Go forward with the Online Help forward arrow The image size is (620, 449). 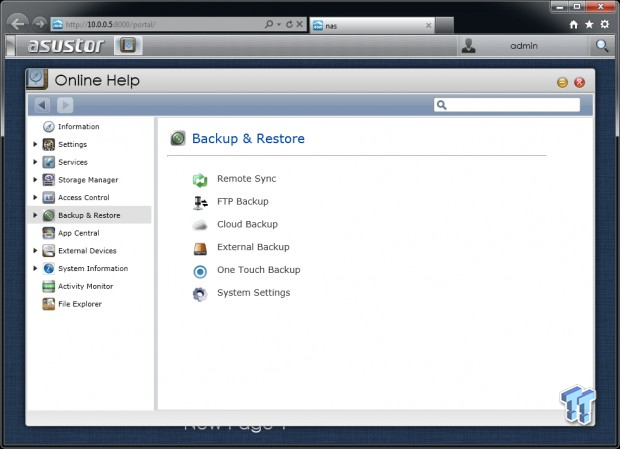[x=65, y=105]
